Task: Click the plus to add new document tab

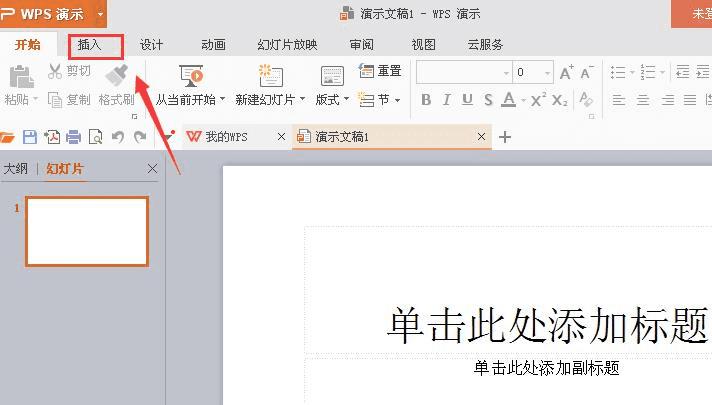Action: tap(505, 137)
